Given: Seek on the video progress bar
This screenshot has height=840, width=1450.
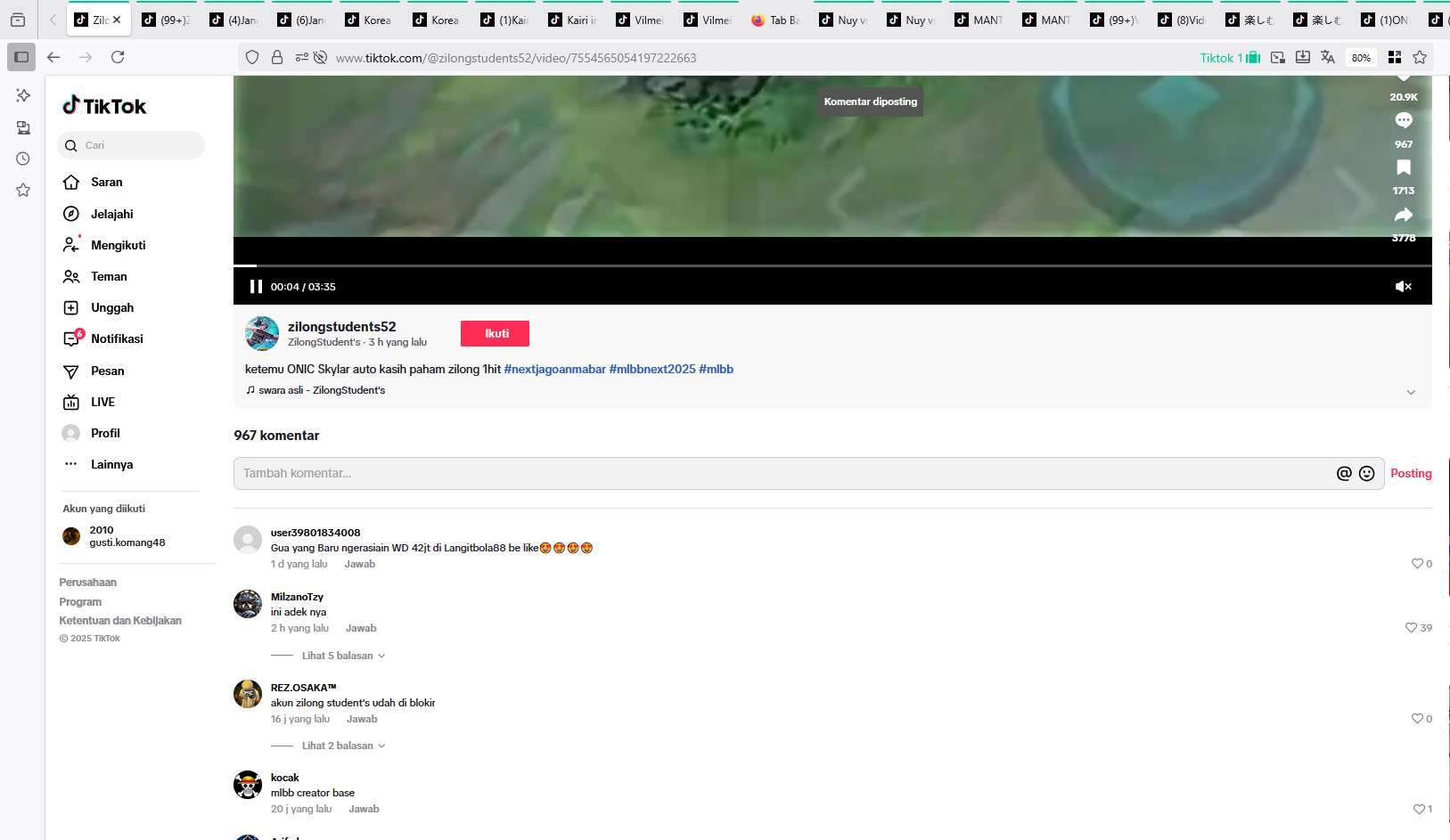Looking at the screenshot, I should pos(832,265).
